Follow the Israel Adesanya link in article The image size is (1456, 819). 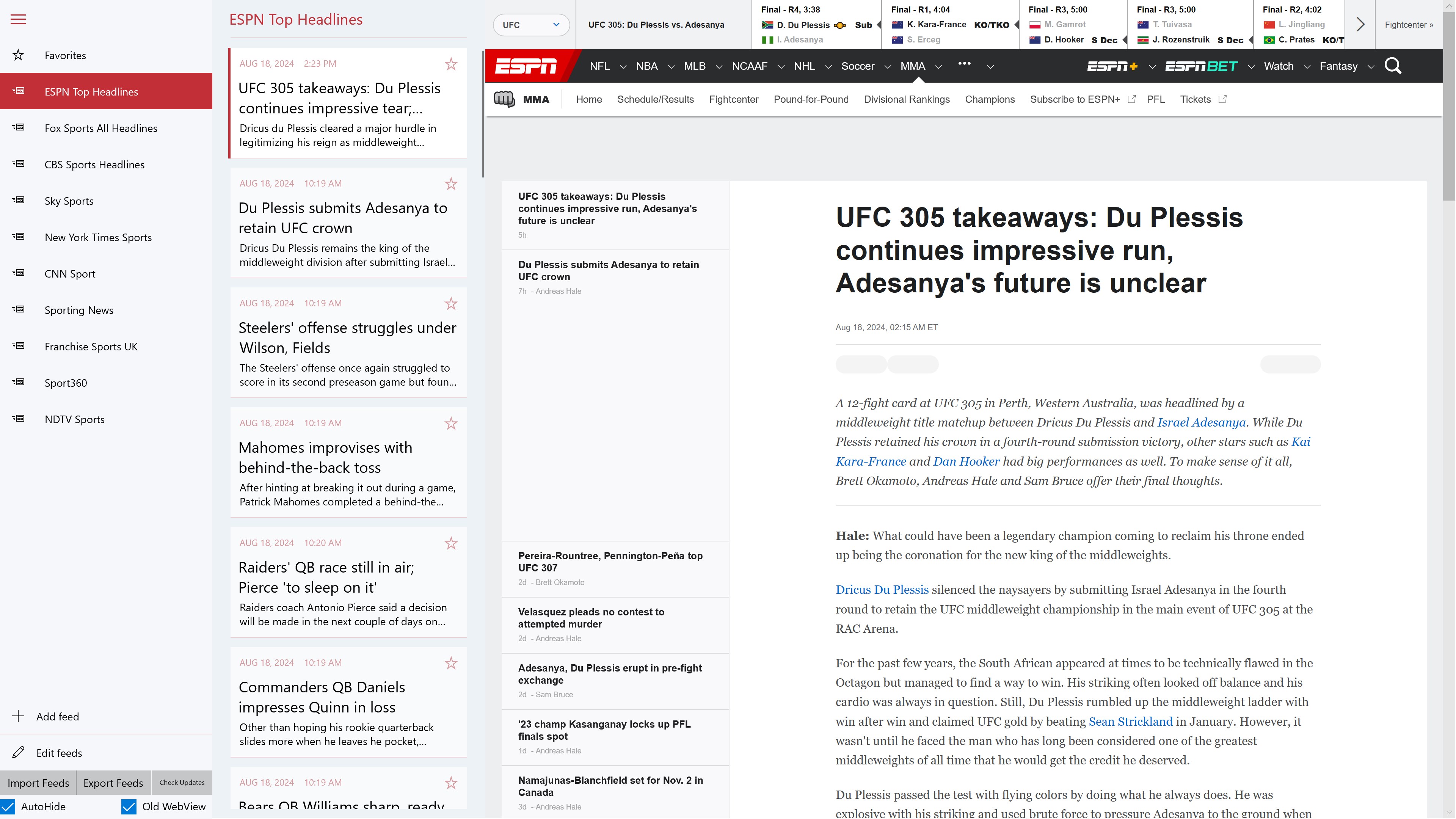[1201, 422]
